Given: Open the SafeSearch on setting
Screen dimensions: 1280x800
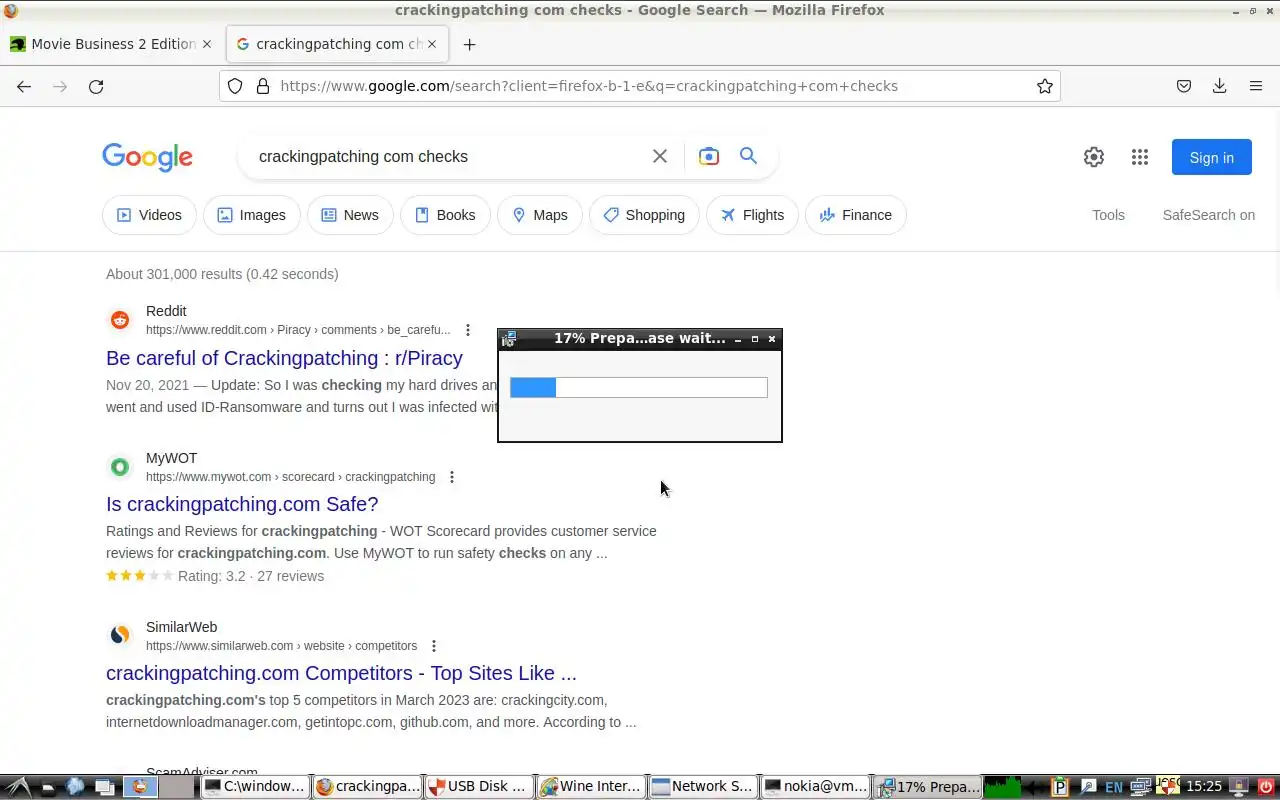Looking at the screenshot, I should pyautogui.click(x=1208, y=215).
